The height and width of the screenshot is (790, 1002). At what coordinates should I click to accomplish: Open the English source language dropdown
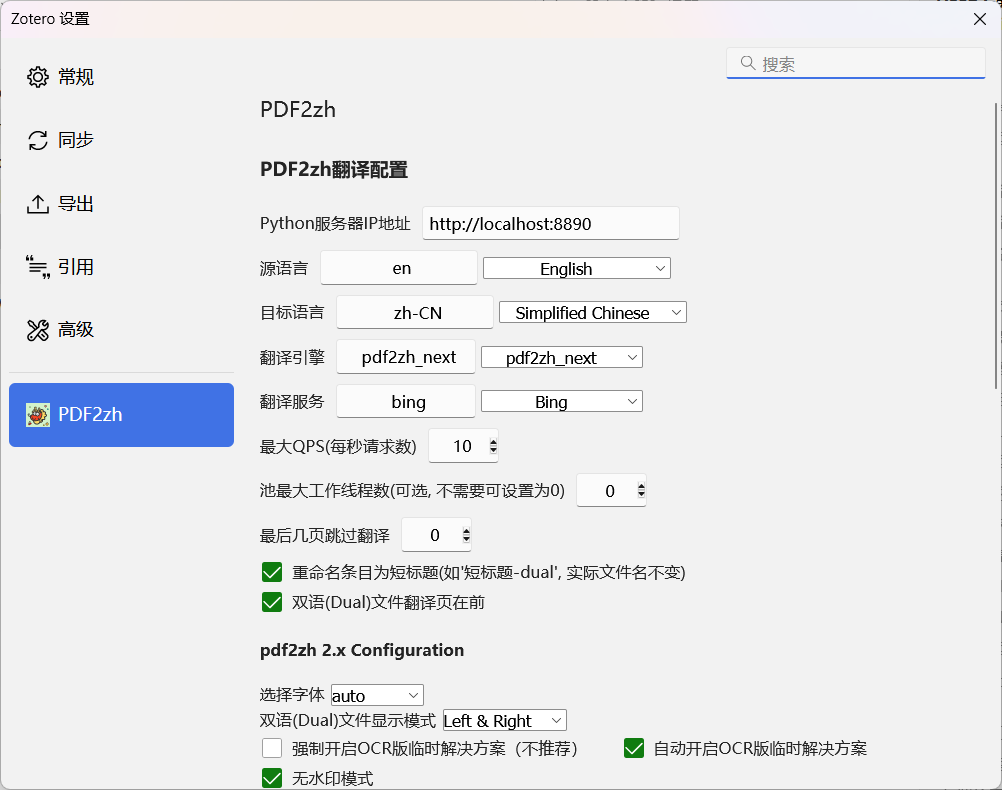(576, 268)
